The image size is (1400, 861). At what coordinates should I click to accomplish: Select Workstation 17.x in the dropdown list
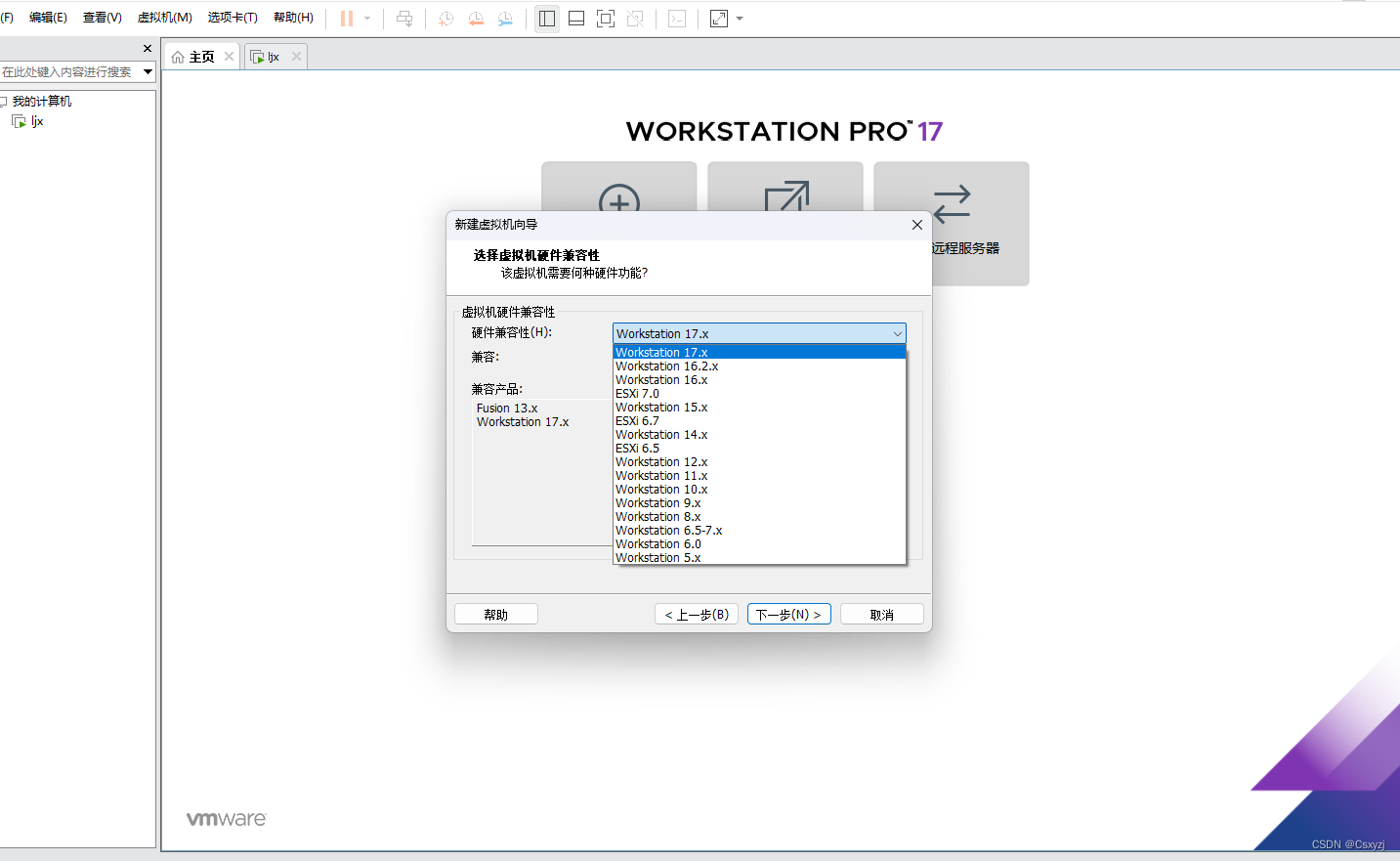pos(759,352)
